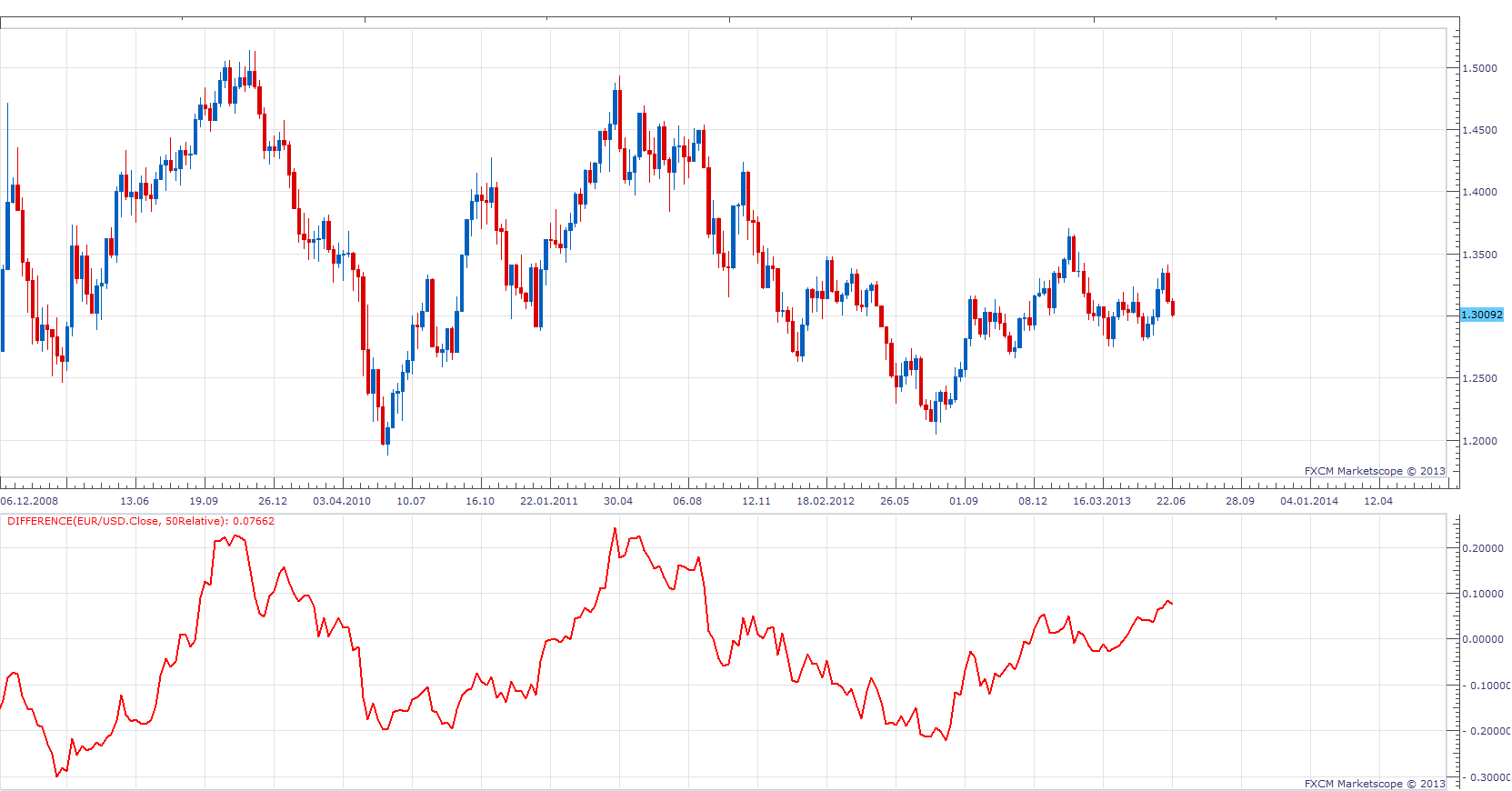Select the 22.01.2011 date label
This screenshot has height=791, width=1512.
click(x=549, y=501)
